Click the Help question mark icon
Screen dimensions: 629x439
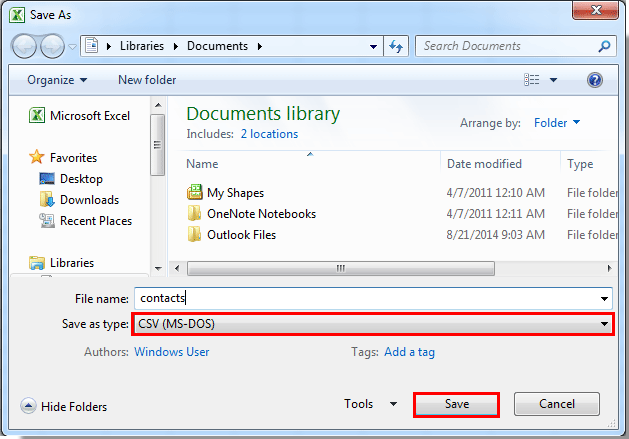click(x=594, y=80)
